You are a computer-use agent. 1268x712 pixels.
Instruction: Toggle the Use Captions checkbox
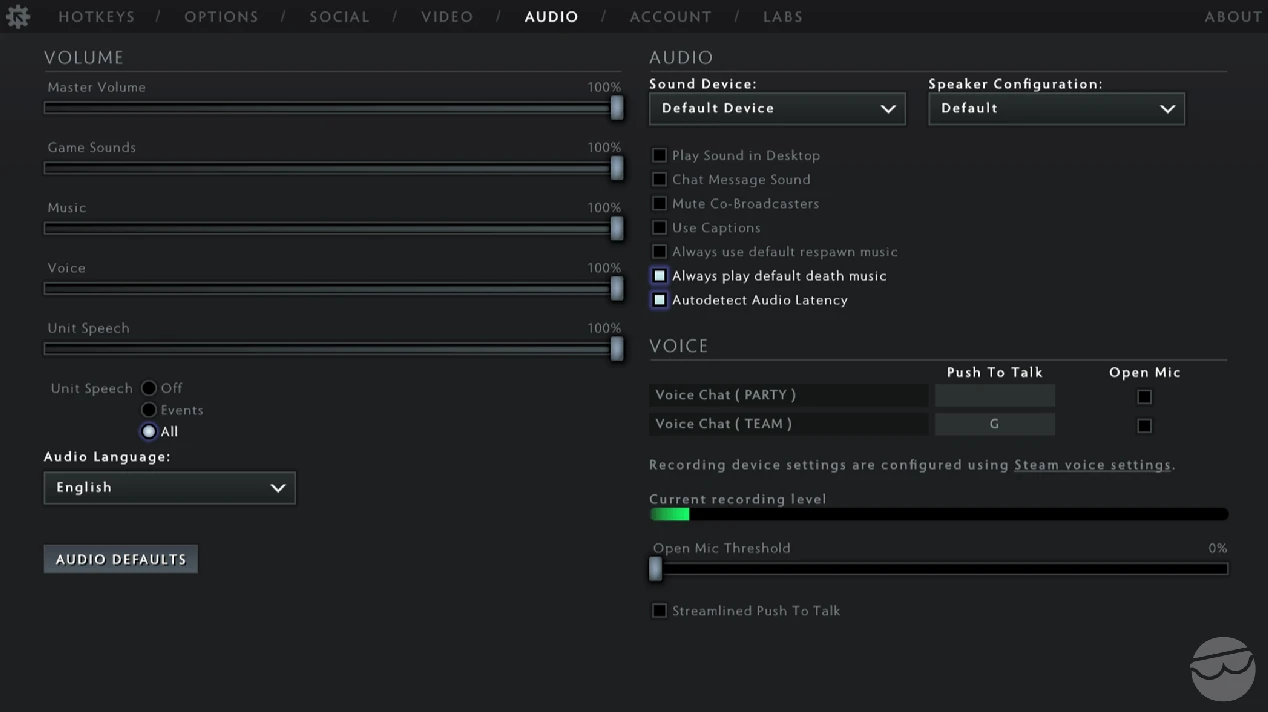(x=659, y=227)
